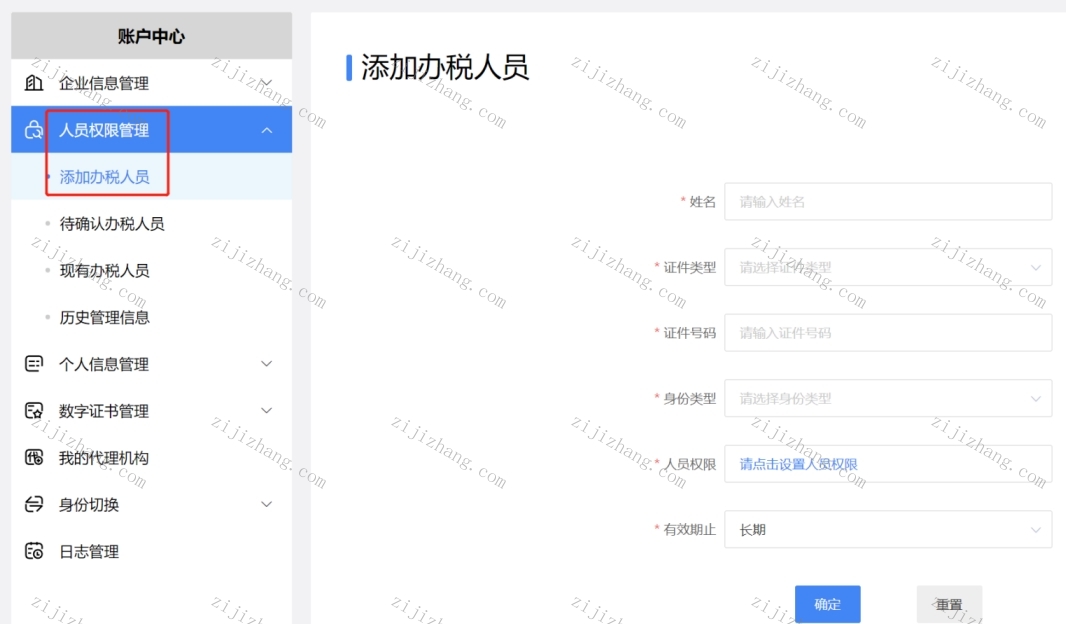Open the 证件类型 dropdown
The image size is (1066, 624).
888,267
